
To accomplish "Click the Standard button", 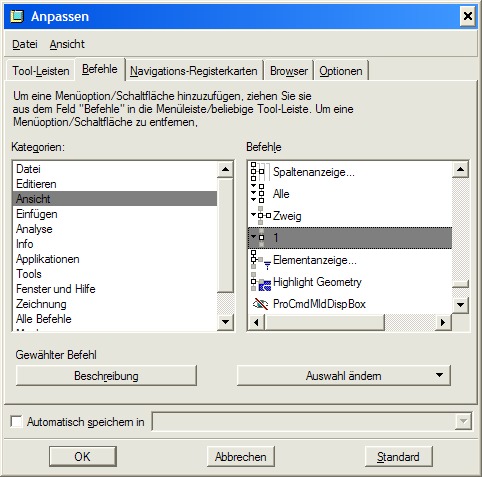I will click(x=399, y=456).
